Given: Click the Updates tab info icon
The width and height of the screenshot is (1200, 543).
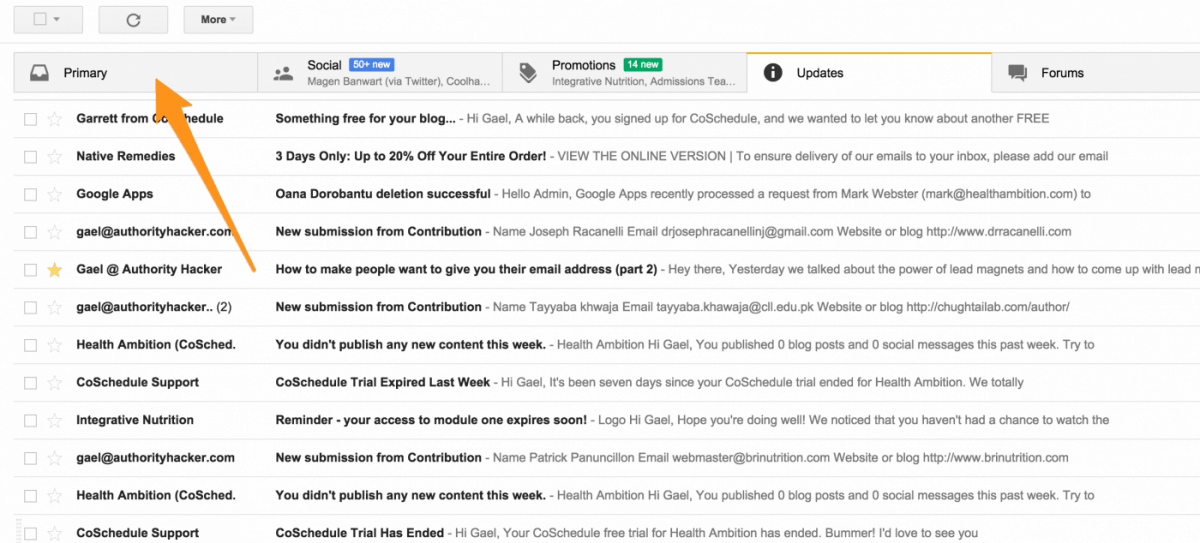Looking at the screenshot, I should (772, 72).
